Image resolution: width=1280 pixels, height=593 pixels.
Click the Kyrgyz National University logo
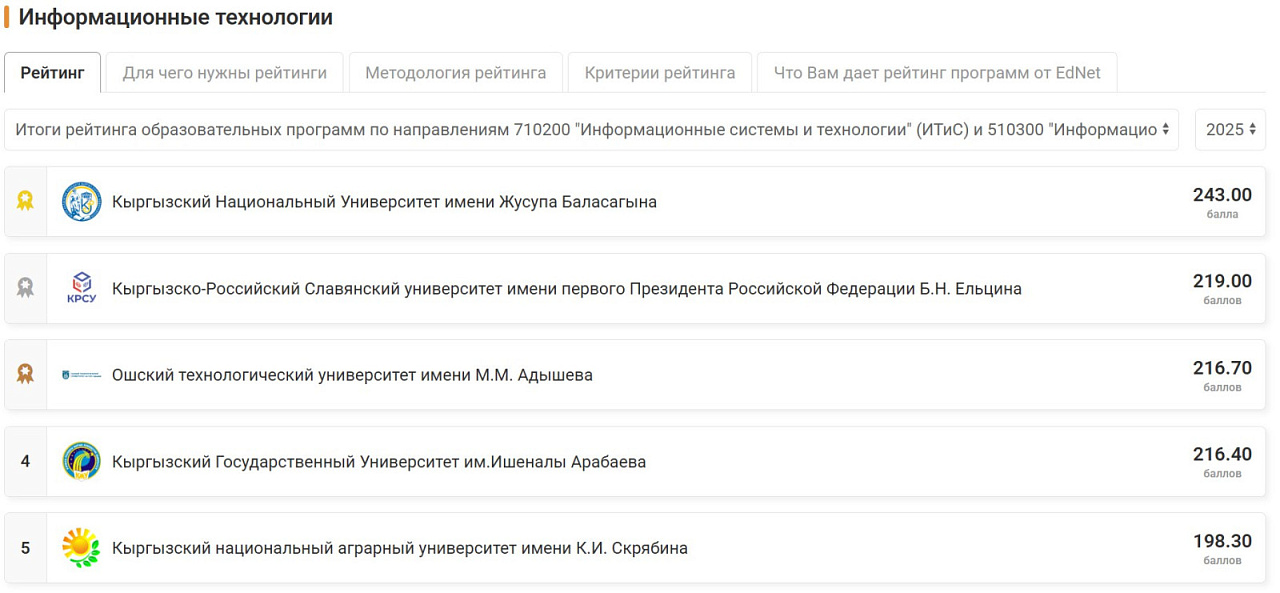[x=81, y=202]
